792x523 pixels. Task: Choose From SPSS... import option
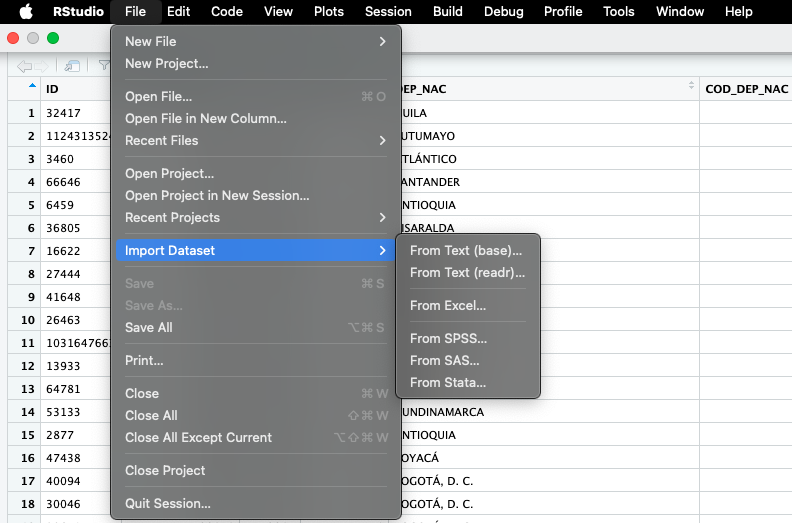468,339
